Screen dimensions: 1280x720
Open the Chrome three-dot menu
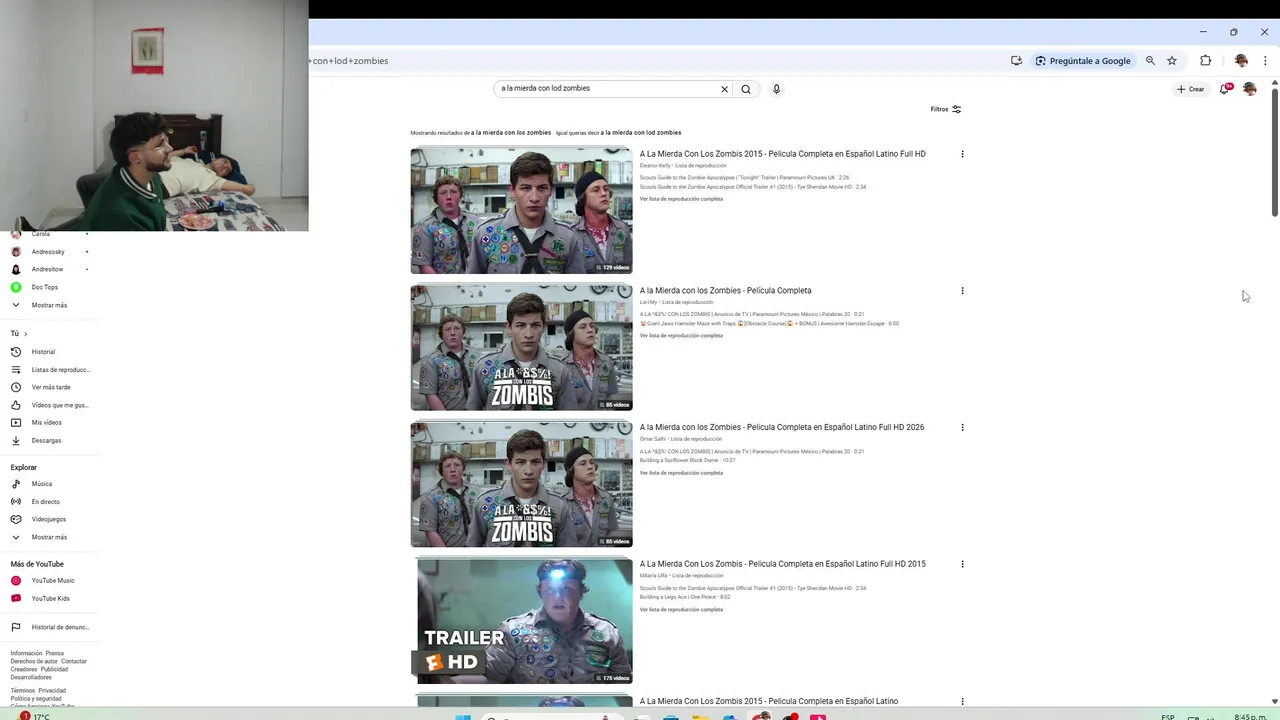pyautogui.click(x=1265, y=61)
